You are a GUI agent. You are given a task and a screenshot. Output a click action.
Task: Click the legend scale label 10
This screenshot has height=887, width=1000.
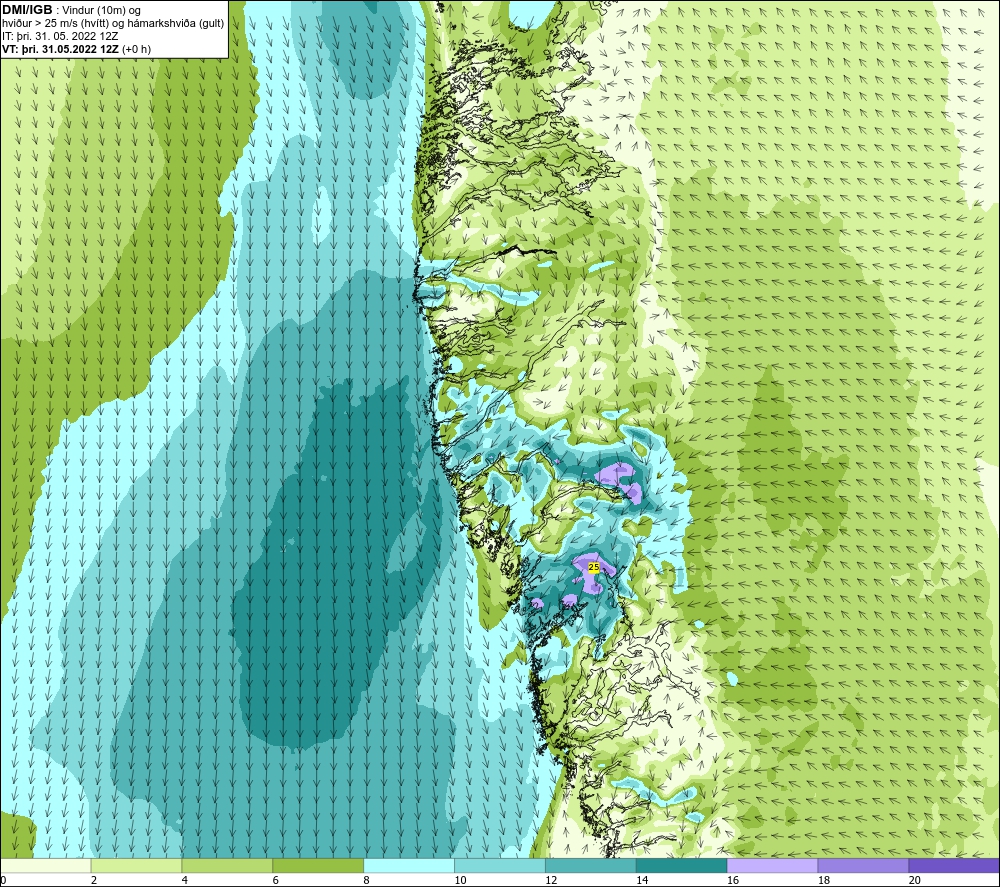pos(460,880)
